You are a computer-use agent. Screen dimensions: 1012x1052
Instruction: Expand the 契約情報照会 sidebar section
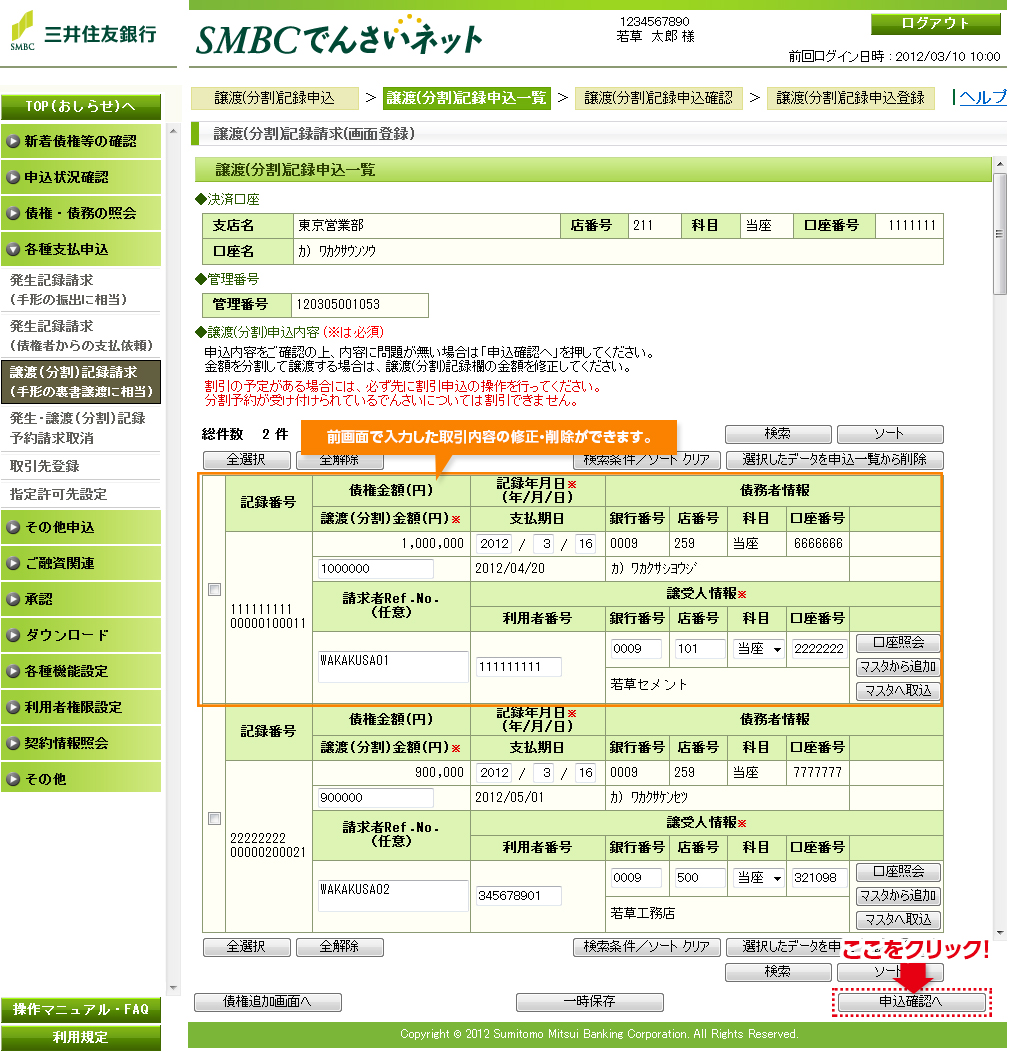81,743
